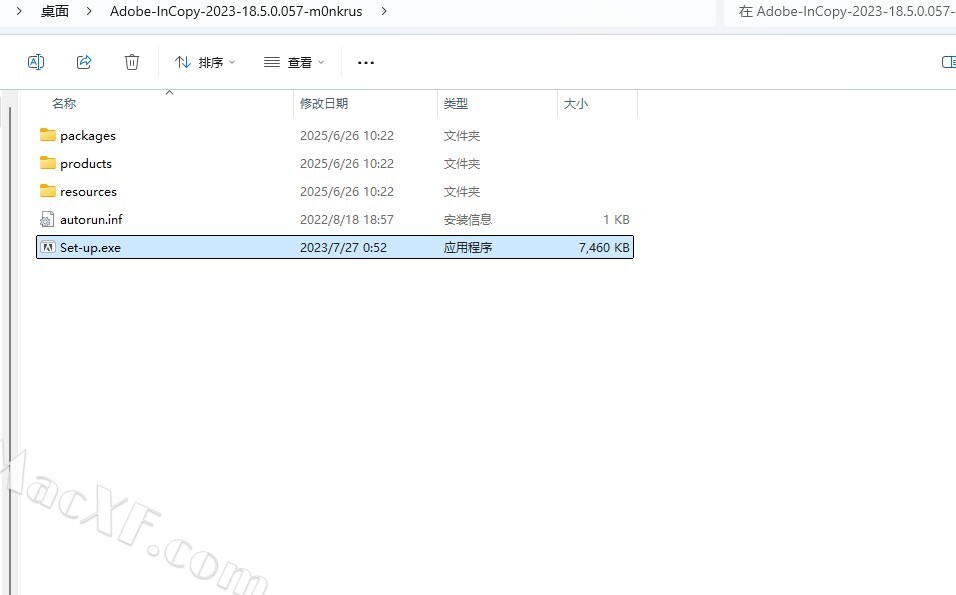Click the 7,460 KB size value
Screen dimensions: 956x595
(604, 248)
